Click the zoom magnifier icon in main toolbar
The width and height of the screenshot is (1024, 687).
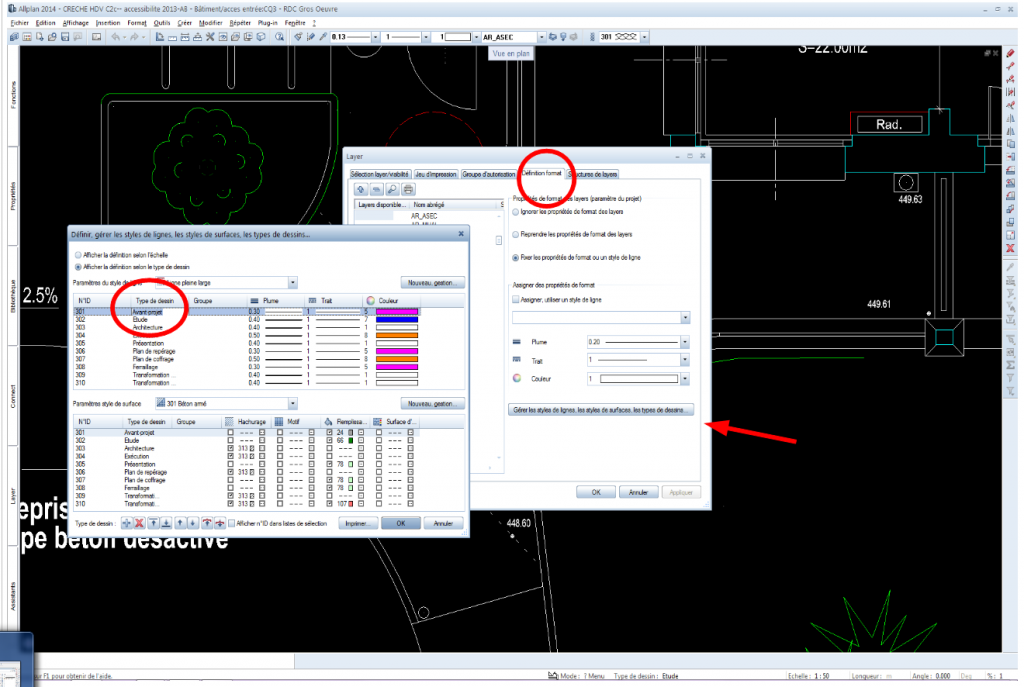(280, 37)
